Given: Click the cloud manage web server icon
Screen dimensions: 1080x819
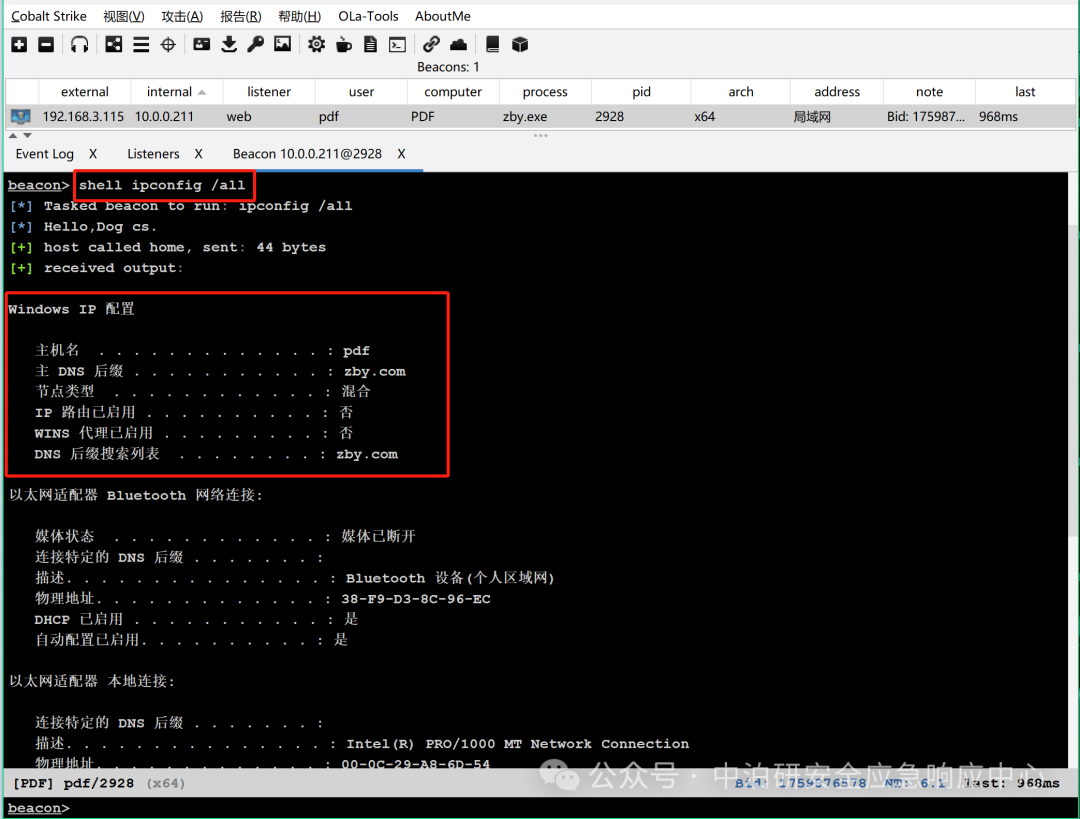Looking at the screenshot, I should coord(458,45).
